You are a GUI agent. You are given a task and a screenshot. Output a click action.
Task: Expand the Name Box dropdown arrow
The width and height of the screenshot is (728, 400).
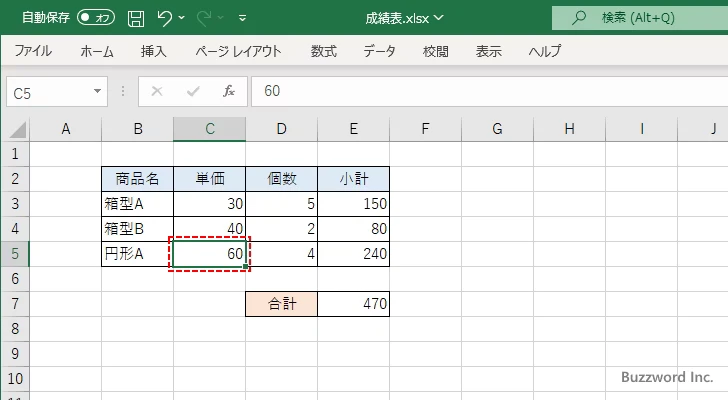click(97, 91)
